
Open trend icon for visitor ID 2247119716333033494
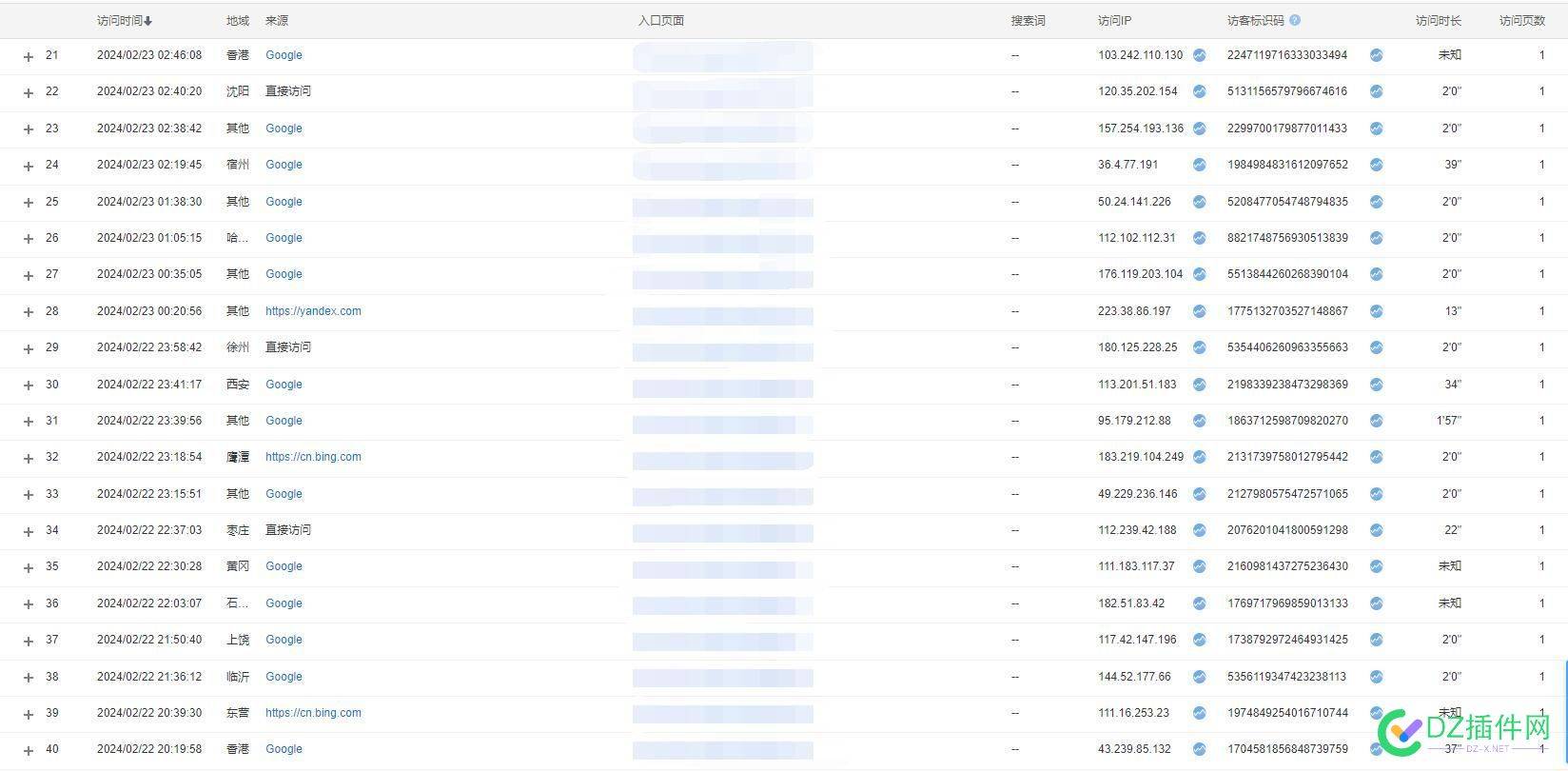tap(1377, 55)
